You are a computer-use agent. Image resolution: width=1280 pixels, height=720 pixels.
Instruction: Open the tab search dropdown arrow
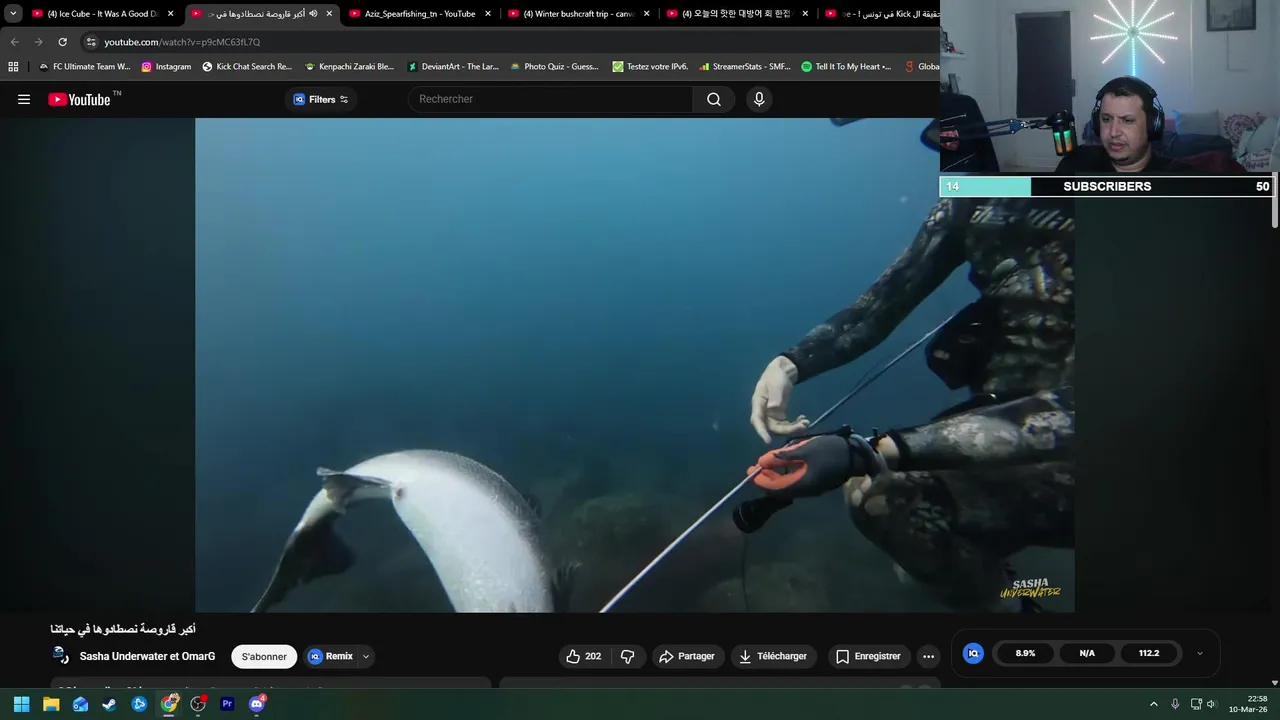pyautogui.click(x=13, y=14)
